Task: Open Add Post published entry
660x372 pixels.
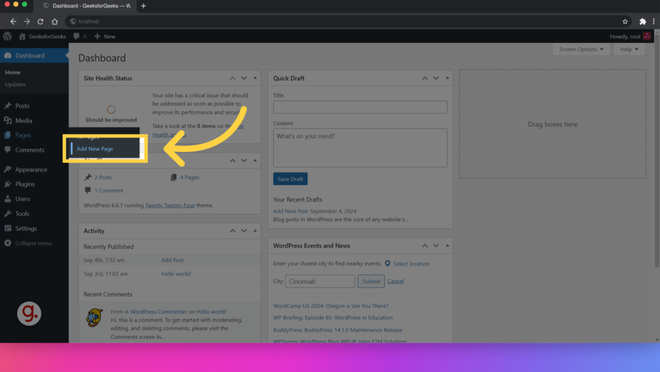Action: pos(172,260)
